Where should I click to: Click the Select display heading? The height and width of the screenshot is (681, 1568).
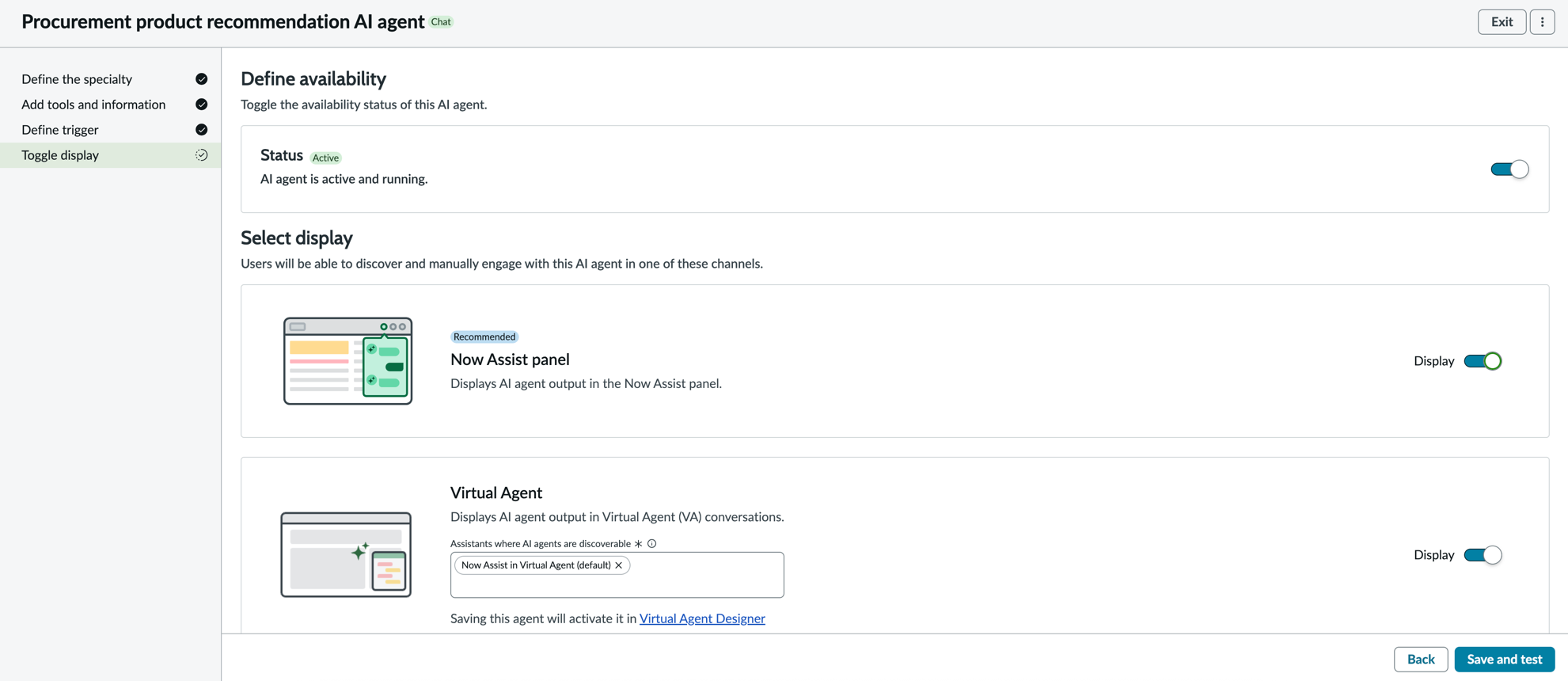click(x=297, y=238)
